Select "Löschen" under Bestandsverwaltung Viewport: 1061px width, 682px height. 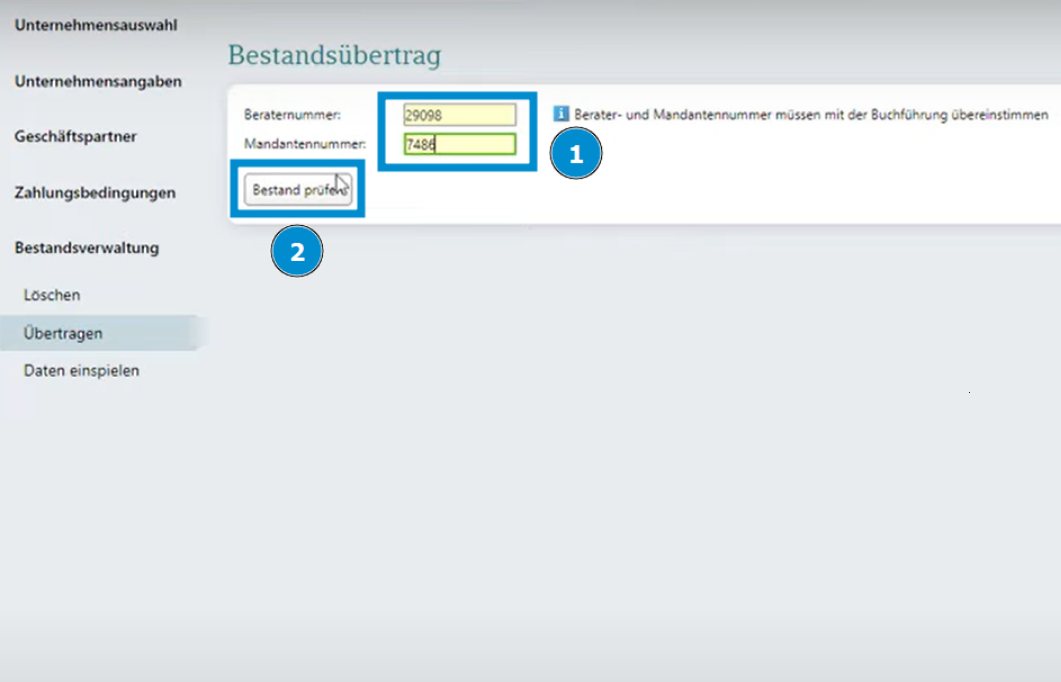[x=53, y=294]
